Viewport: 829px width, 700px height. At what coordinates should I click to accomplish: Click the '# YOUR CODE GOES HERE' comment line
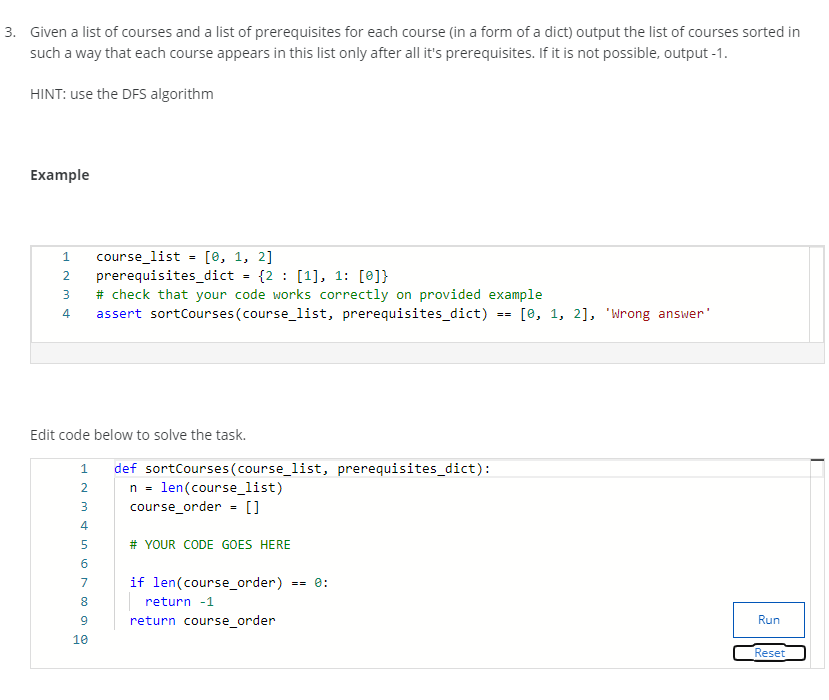pyautogui.click(x=210, y=545)
